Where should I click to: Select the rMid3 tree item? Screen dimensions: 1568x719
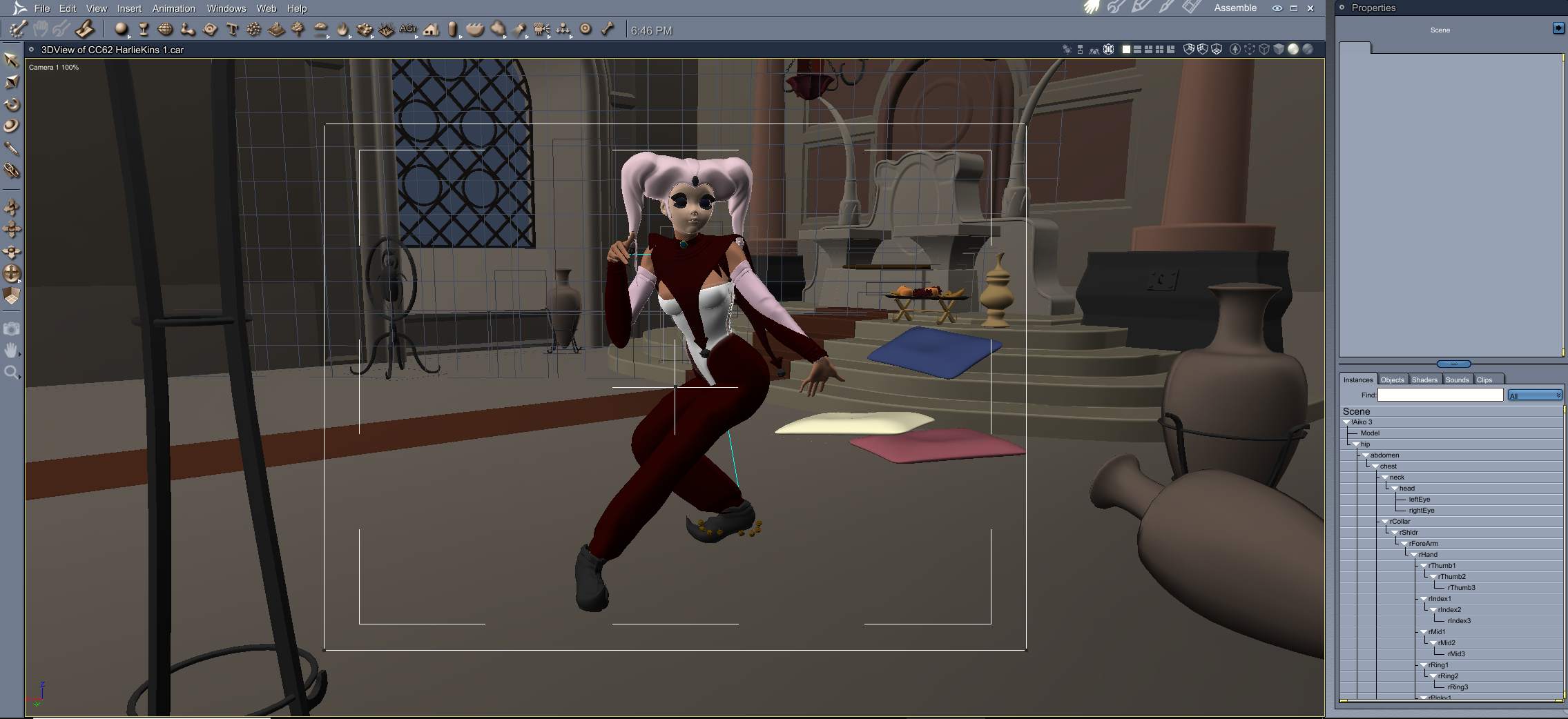tap(1456, 653)
